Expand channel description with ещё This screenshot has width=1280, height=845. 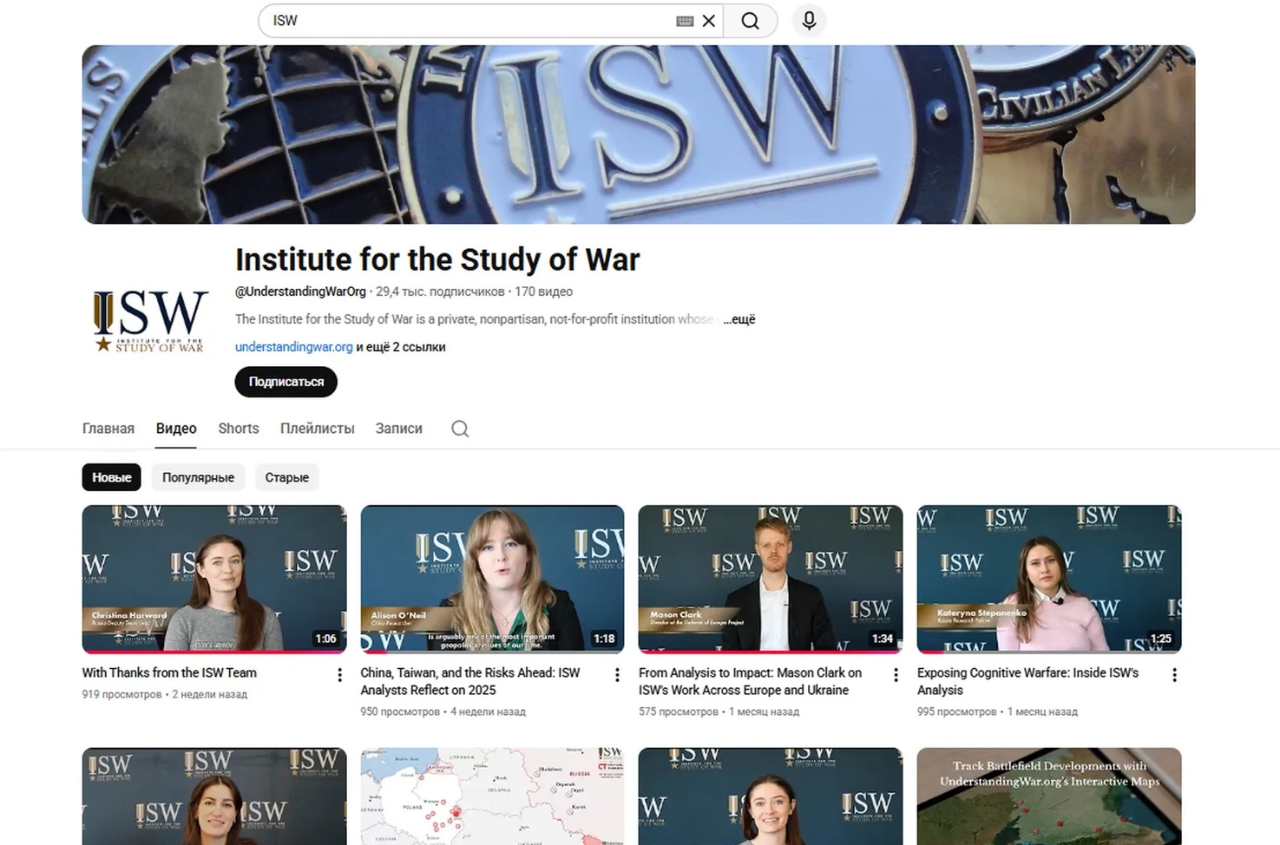(x=741, y=320)
